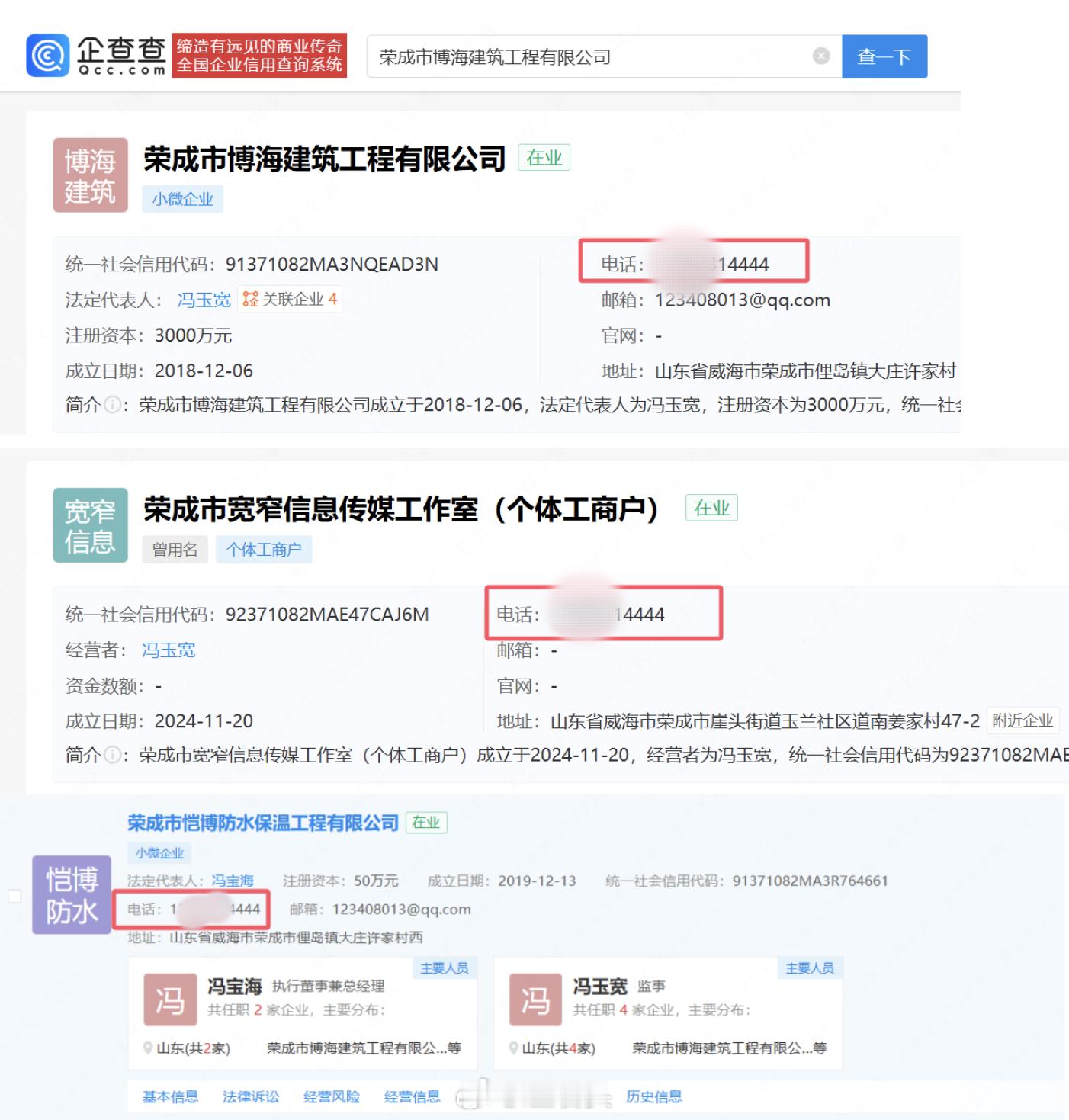The image size is (1069, 1120).
Task: Click the address ending 道南姜家村47-2
Action: pyautogui.click(x=765, y=720)
